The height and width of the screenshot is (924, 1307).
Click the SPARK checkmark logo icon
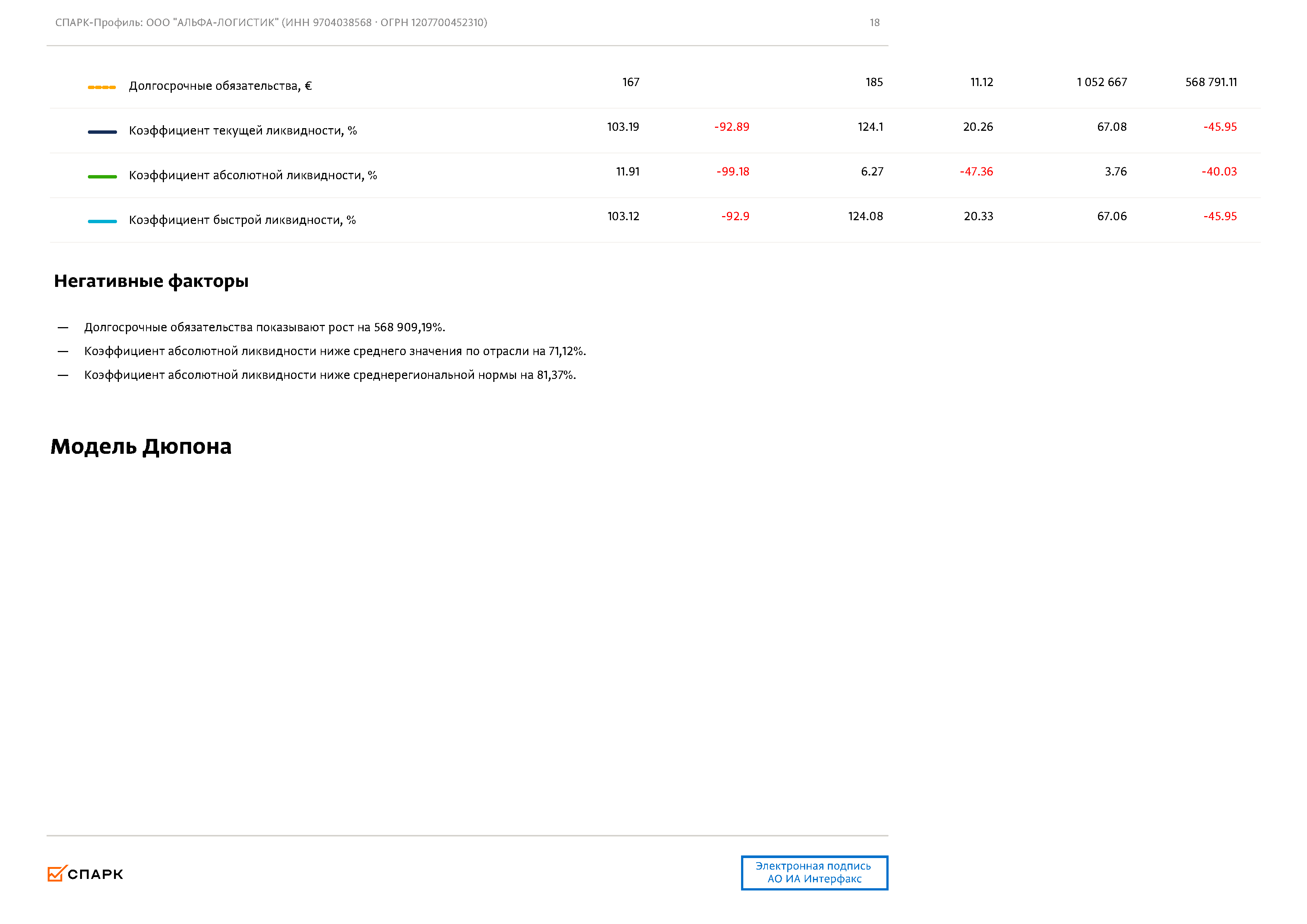[56, 873]
